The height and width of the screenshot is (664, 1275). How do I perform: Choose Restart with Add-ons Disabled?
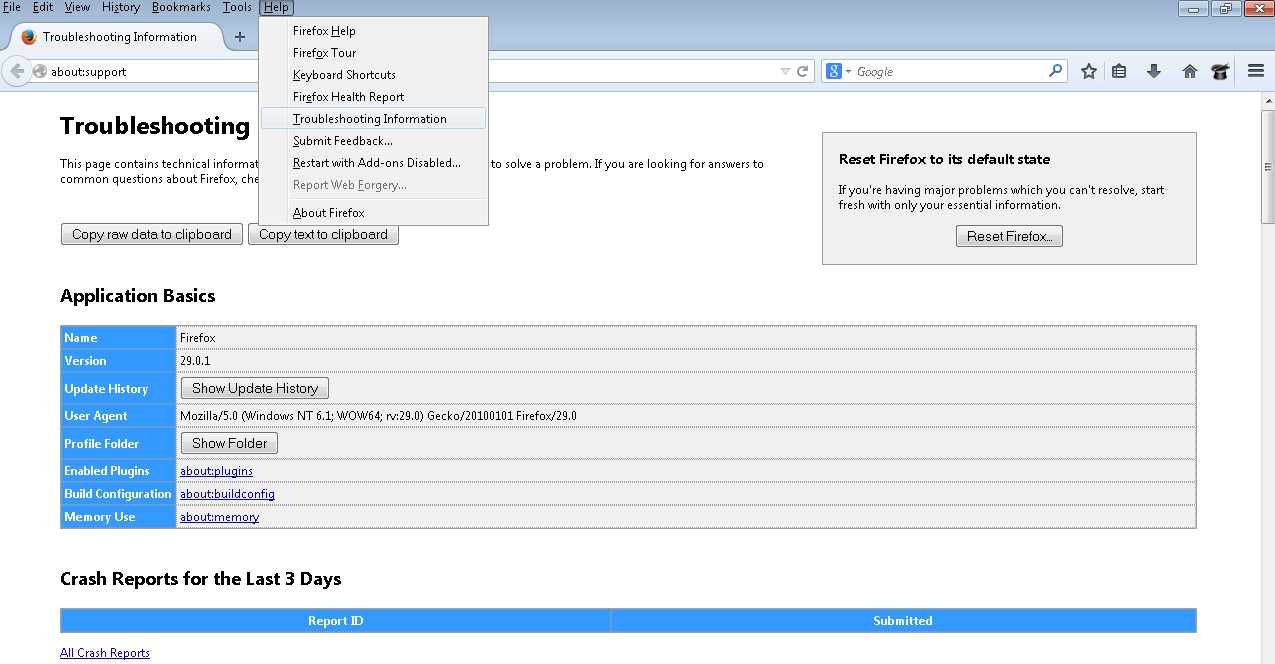click(373, 163)
